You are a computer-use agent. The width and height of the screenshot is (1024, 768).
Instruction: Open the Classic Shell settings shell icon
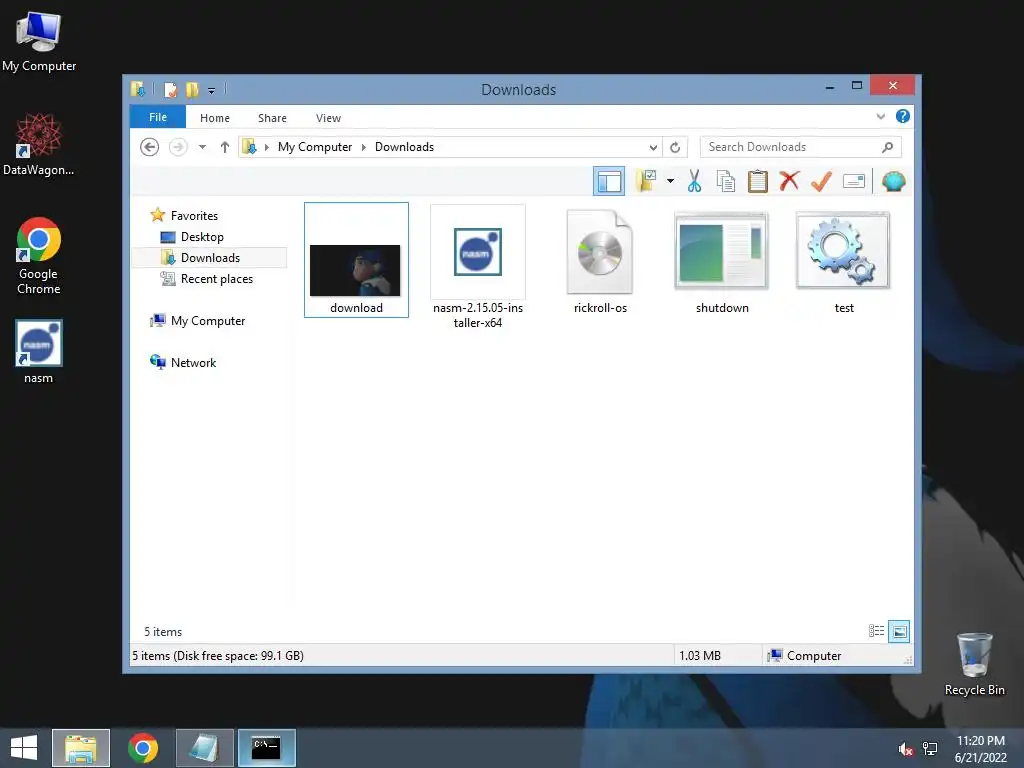(893, 181)
